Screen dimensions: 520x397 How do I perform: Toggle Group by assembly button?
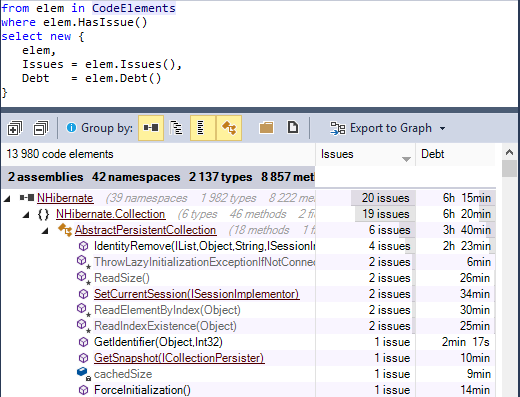151,128
